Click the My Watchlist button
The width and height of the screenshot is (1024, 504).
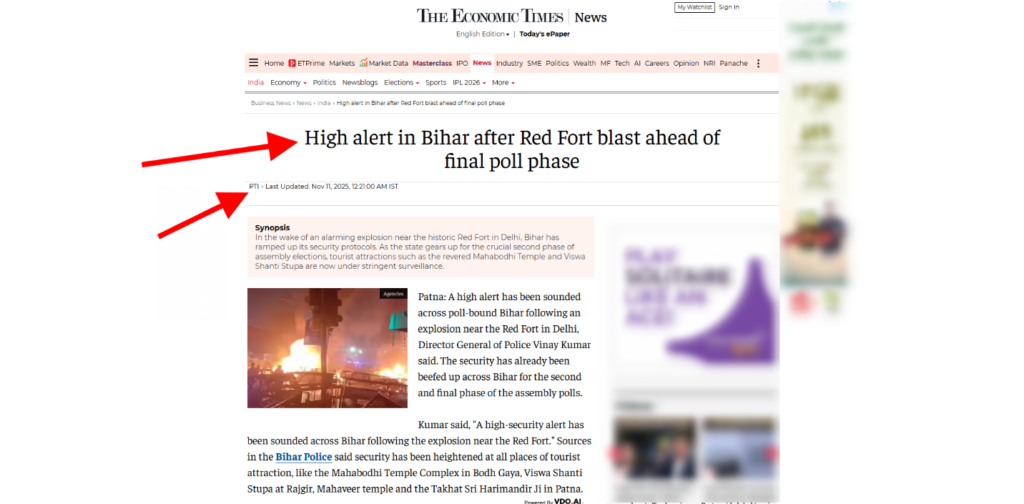pos(694,7)
